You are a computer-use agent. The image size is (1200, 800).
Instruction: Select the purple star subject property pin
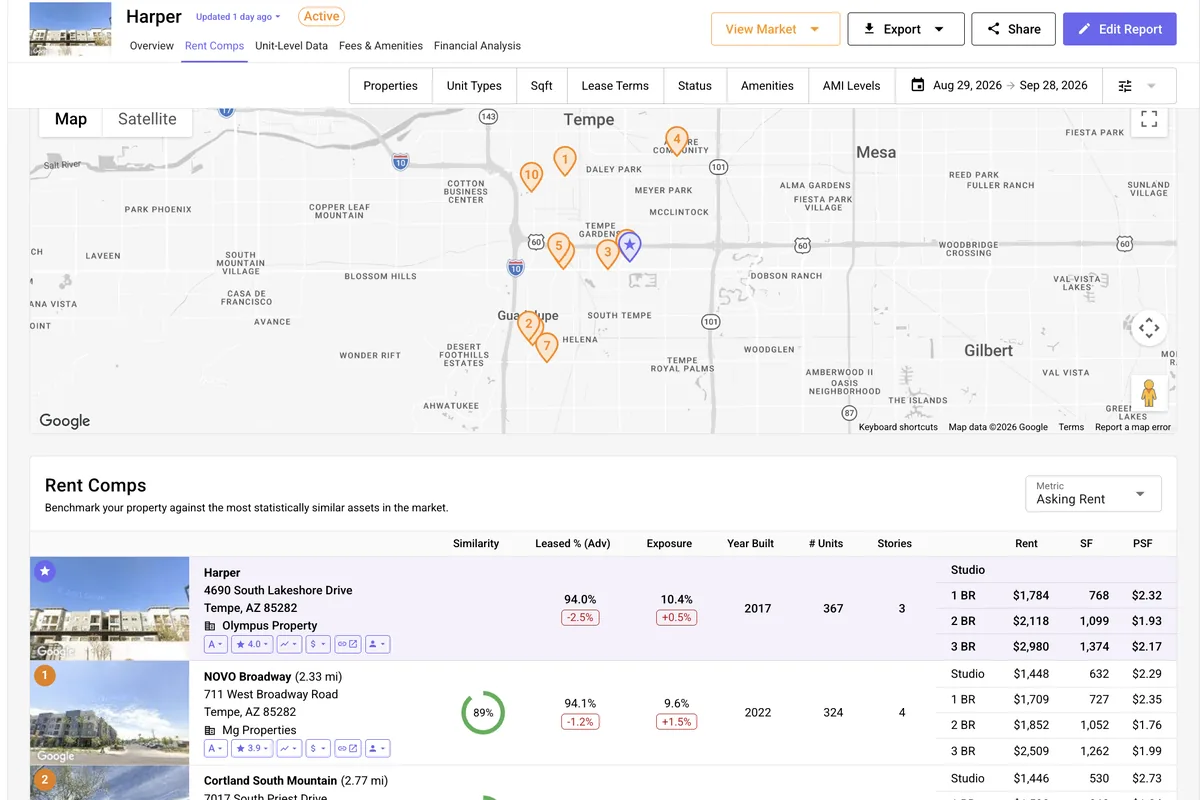pos(629,245)
